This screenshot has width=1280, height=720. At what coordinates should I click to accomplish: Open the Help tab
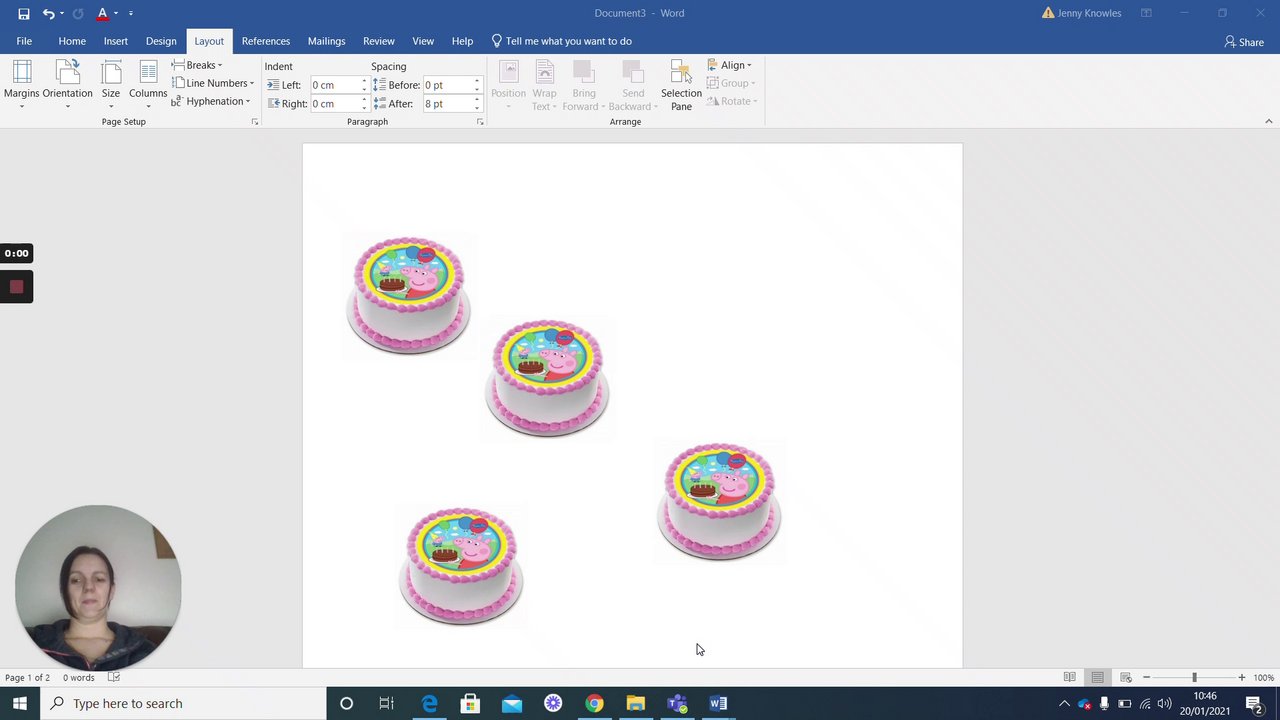[x=462, y=41]
